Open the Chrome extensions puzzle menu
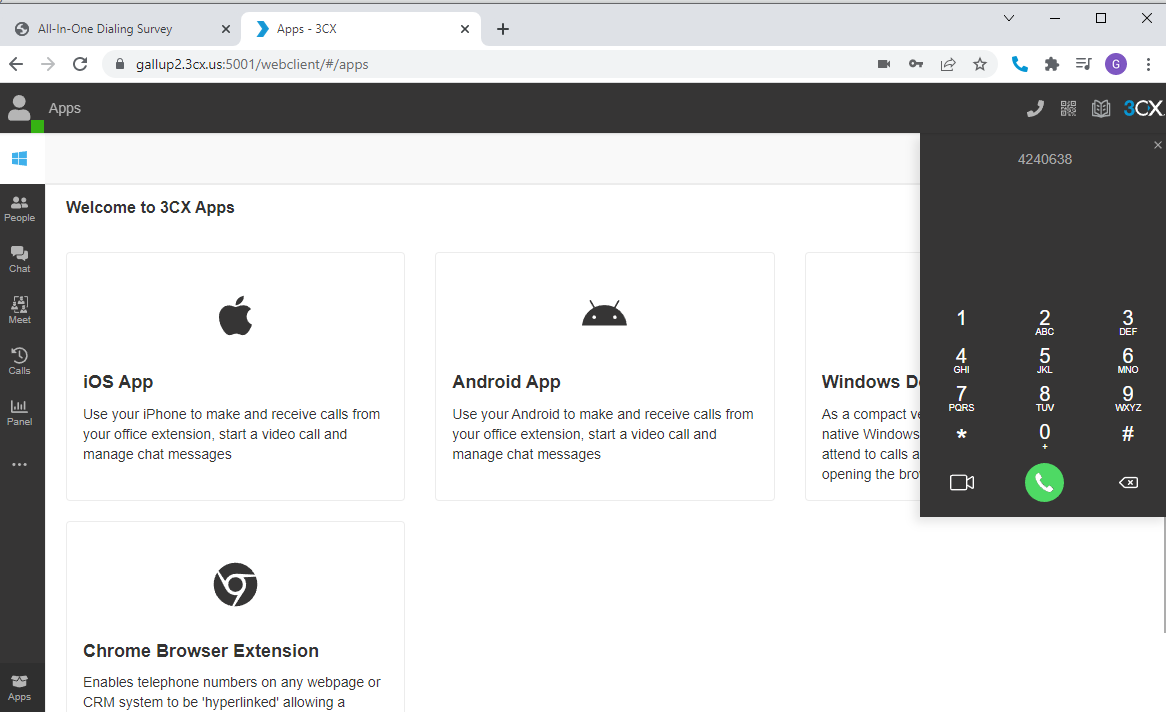 (x=1051, y=65)
